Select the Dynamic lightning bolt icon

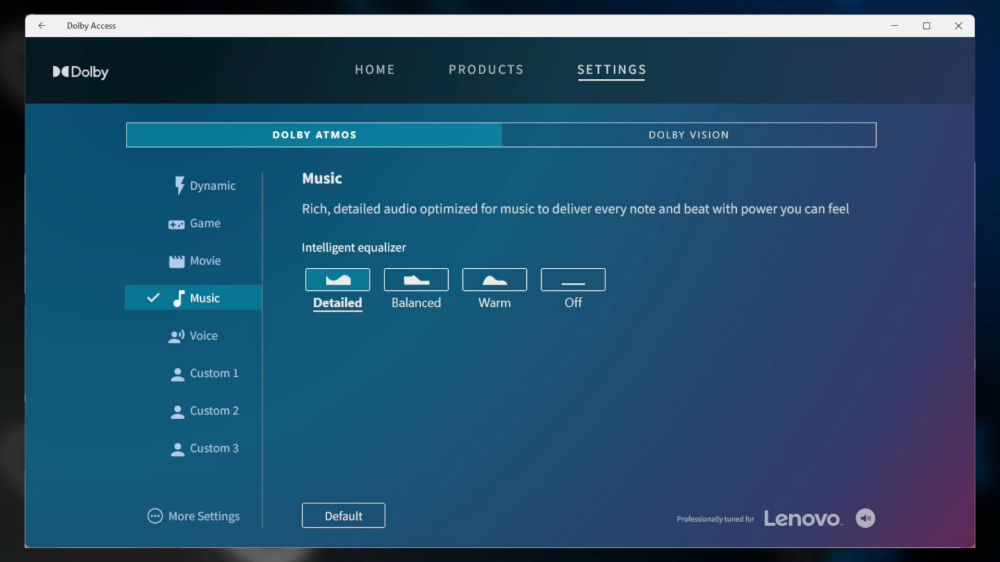(179, 185)
